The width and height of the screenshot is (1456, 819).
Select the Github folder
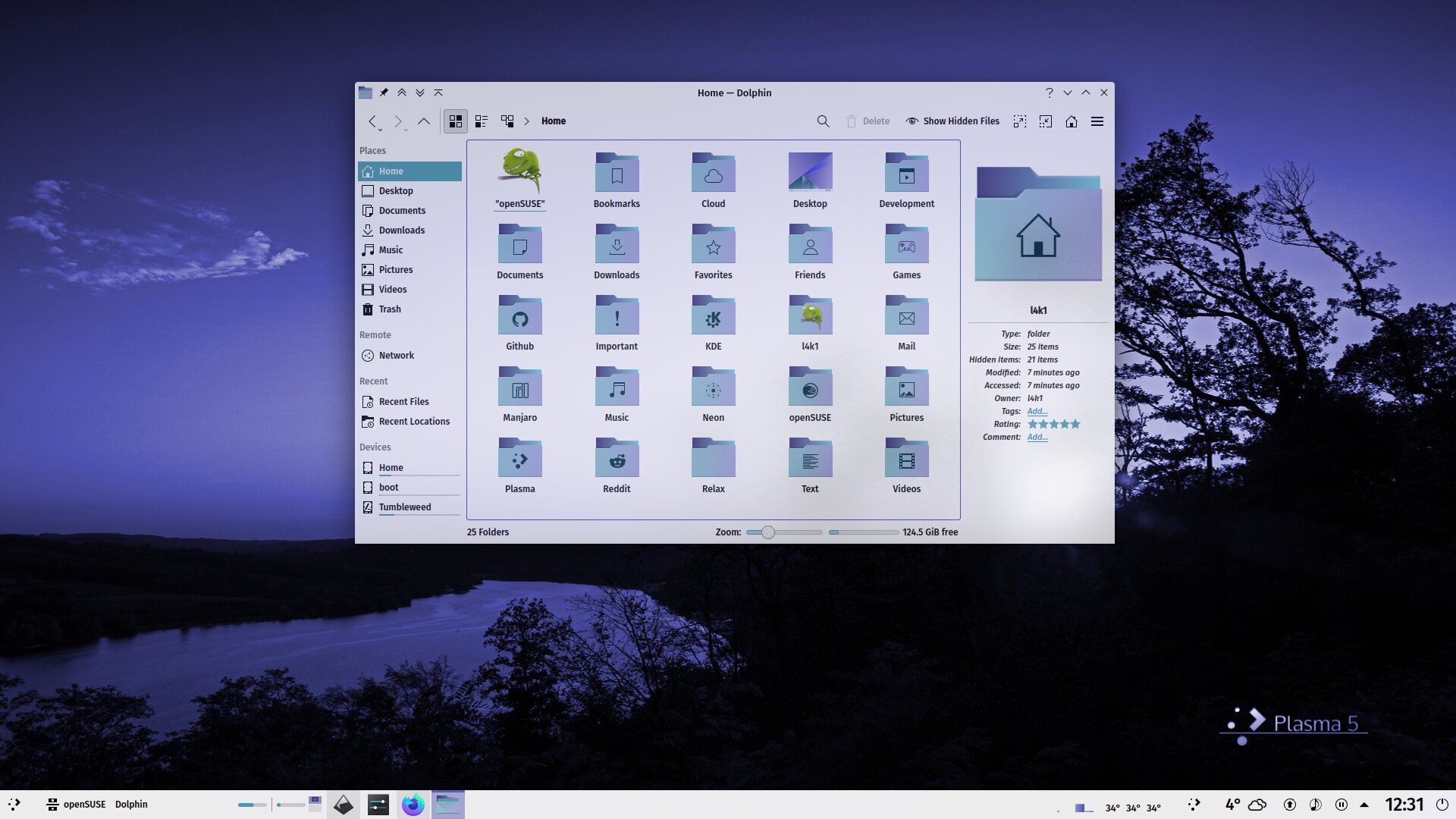(520, 323)
